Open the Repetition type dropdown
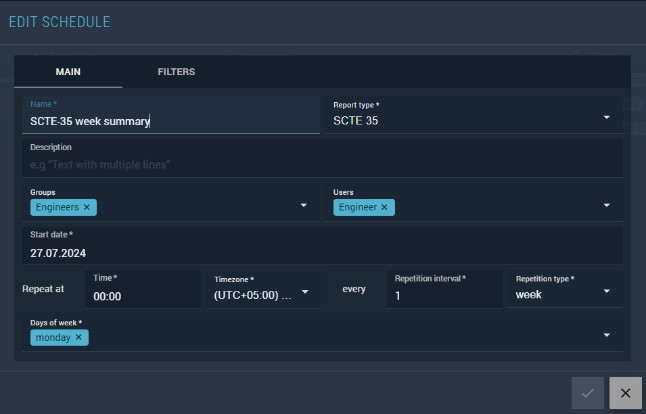 606,293
